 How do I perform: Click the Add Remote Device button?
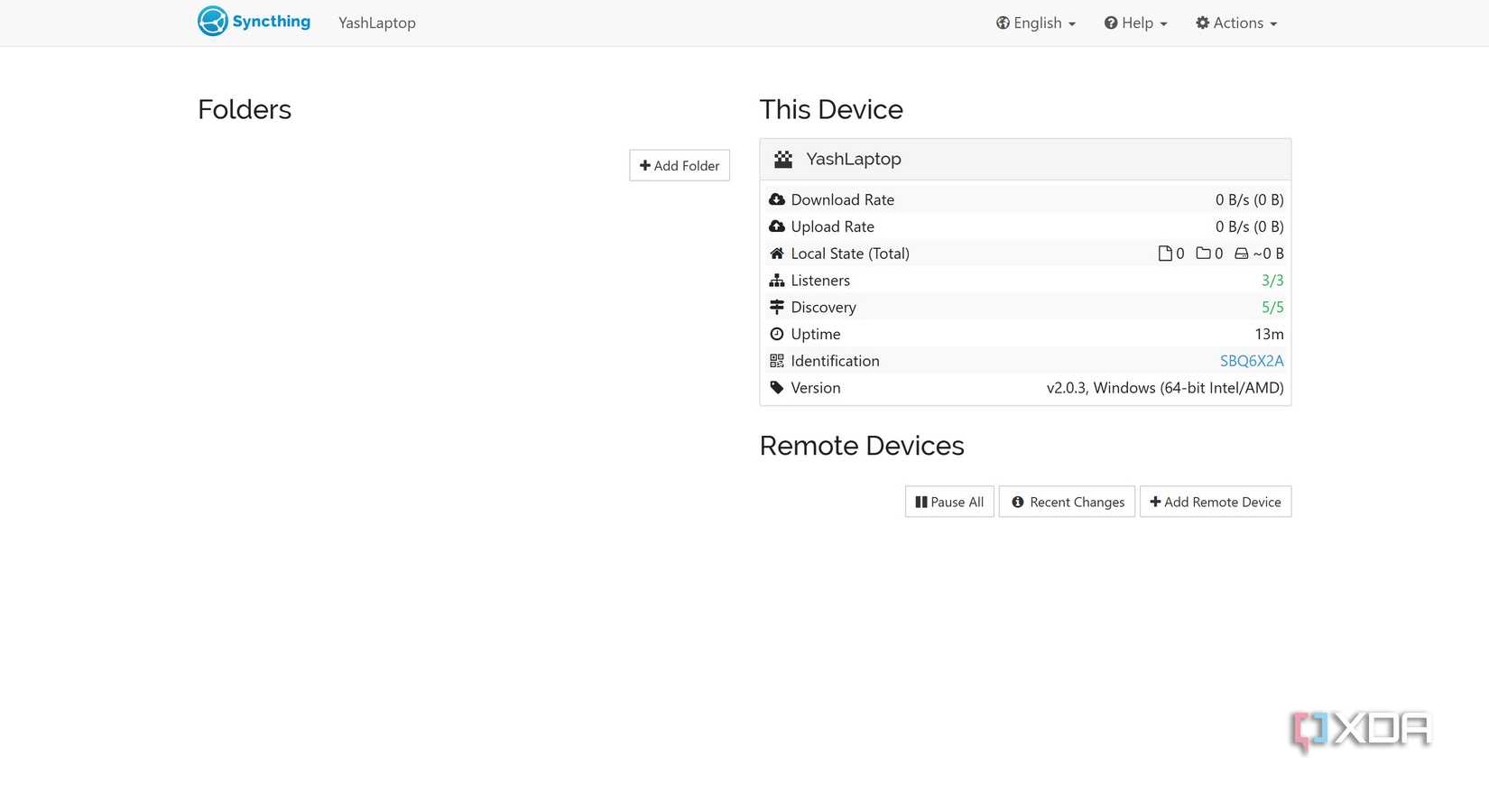(x=1216, y=502)
